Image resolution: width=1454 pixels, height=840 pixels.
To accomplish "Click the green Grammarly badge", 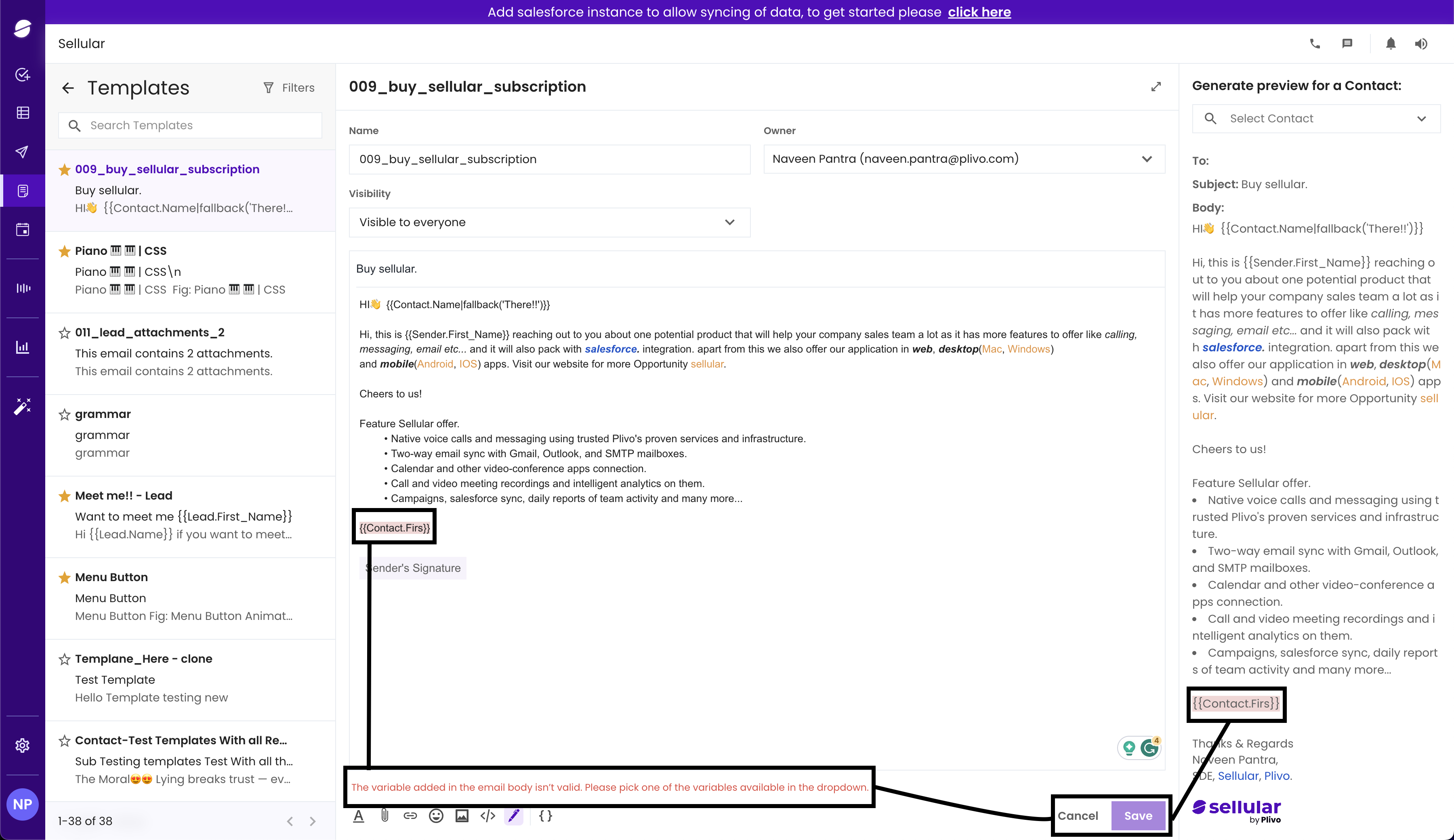I will click(x=1150, y=748).
